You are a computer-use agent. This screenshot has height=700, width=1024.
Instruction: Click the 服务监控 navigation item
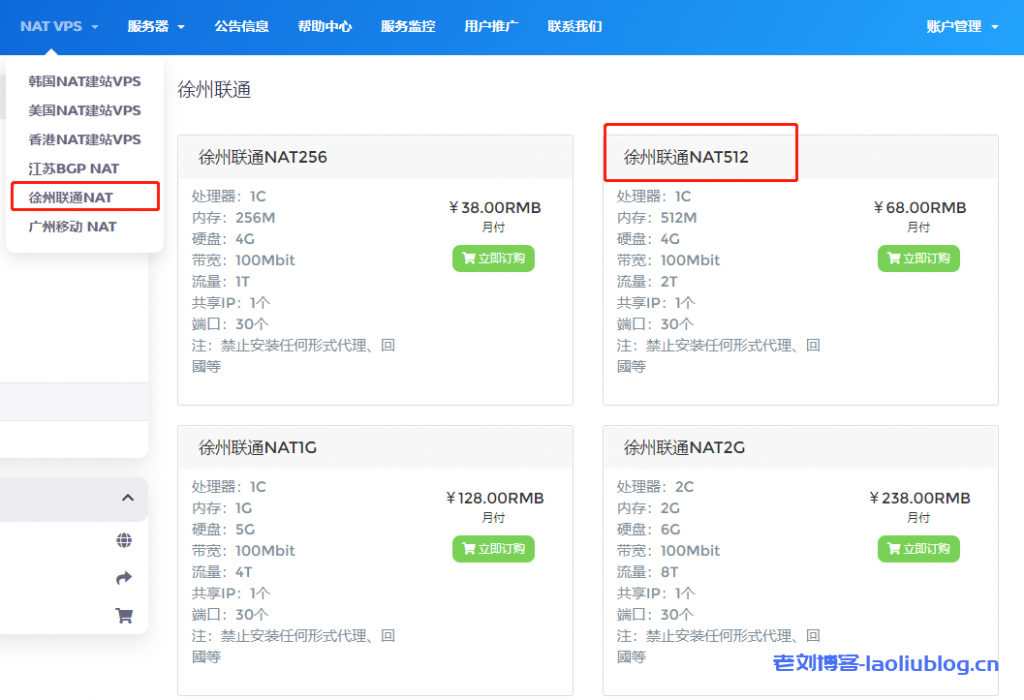(407, 27)
